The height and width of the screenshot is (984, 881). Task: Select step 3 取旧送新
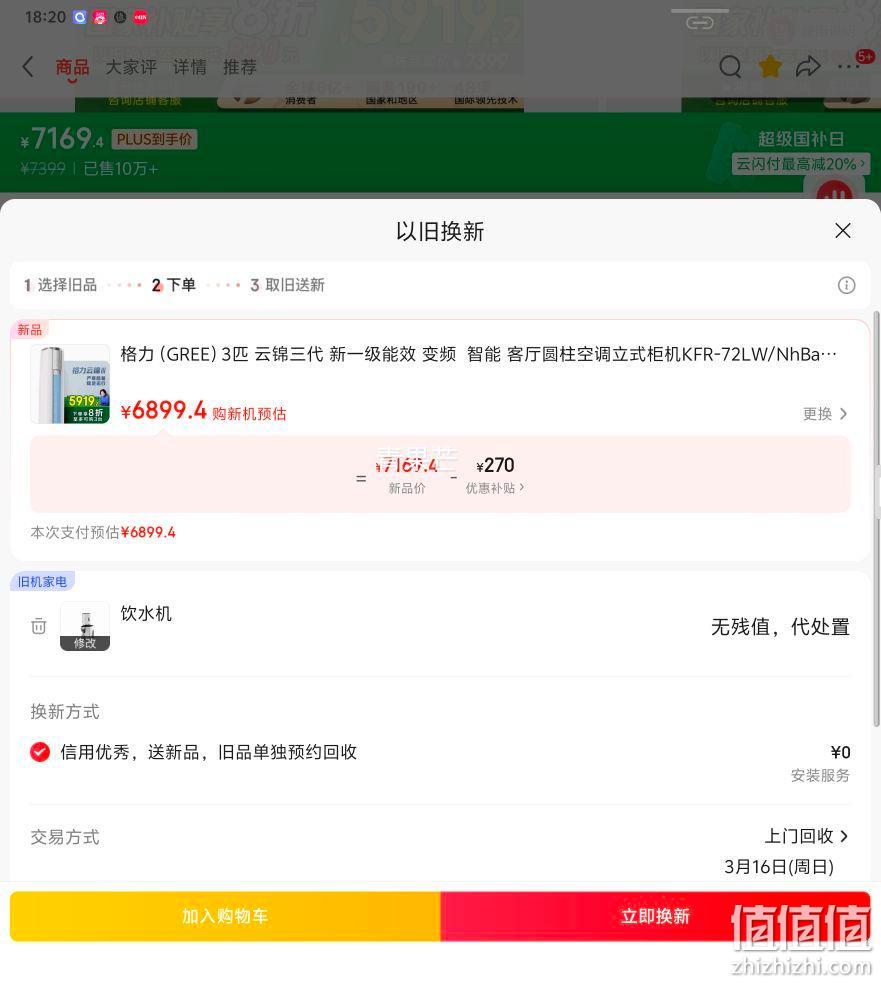click(287, 285)
